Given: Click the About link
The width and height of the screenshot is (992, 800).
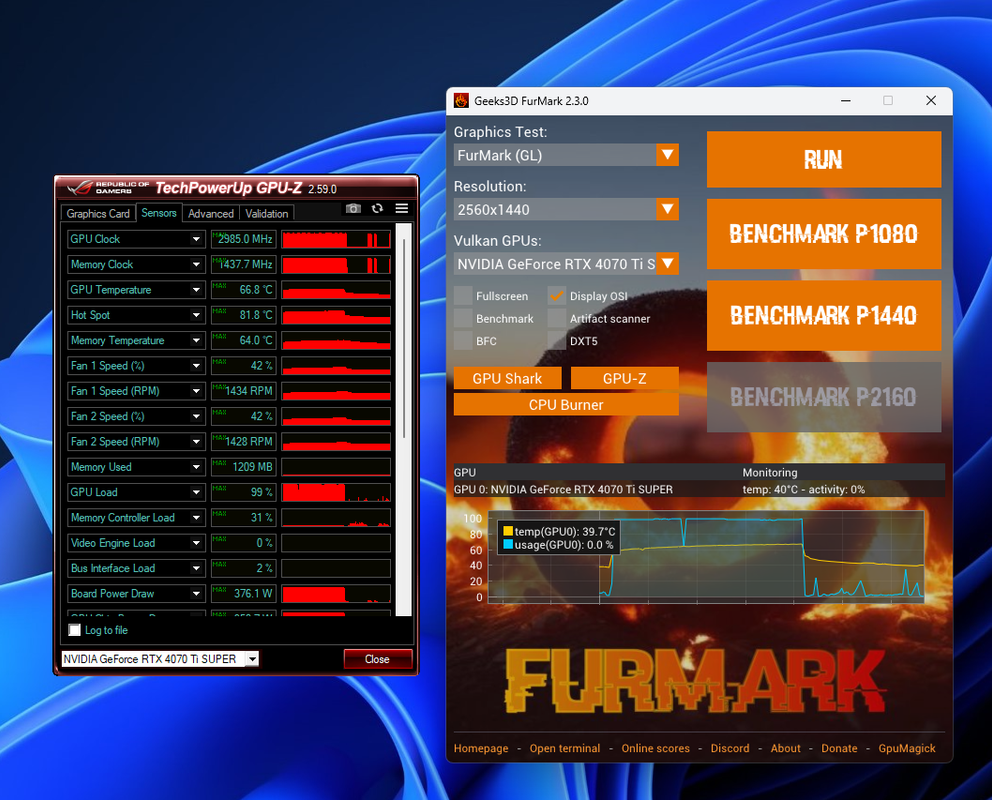Looking at the screenshot, I should click(785, 748).
